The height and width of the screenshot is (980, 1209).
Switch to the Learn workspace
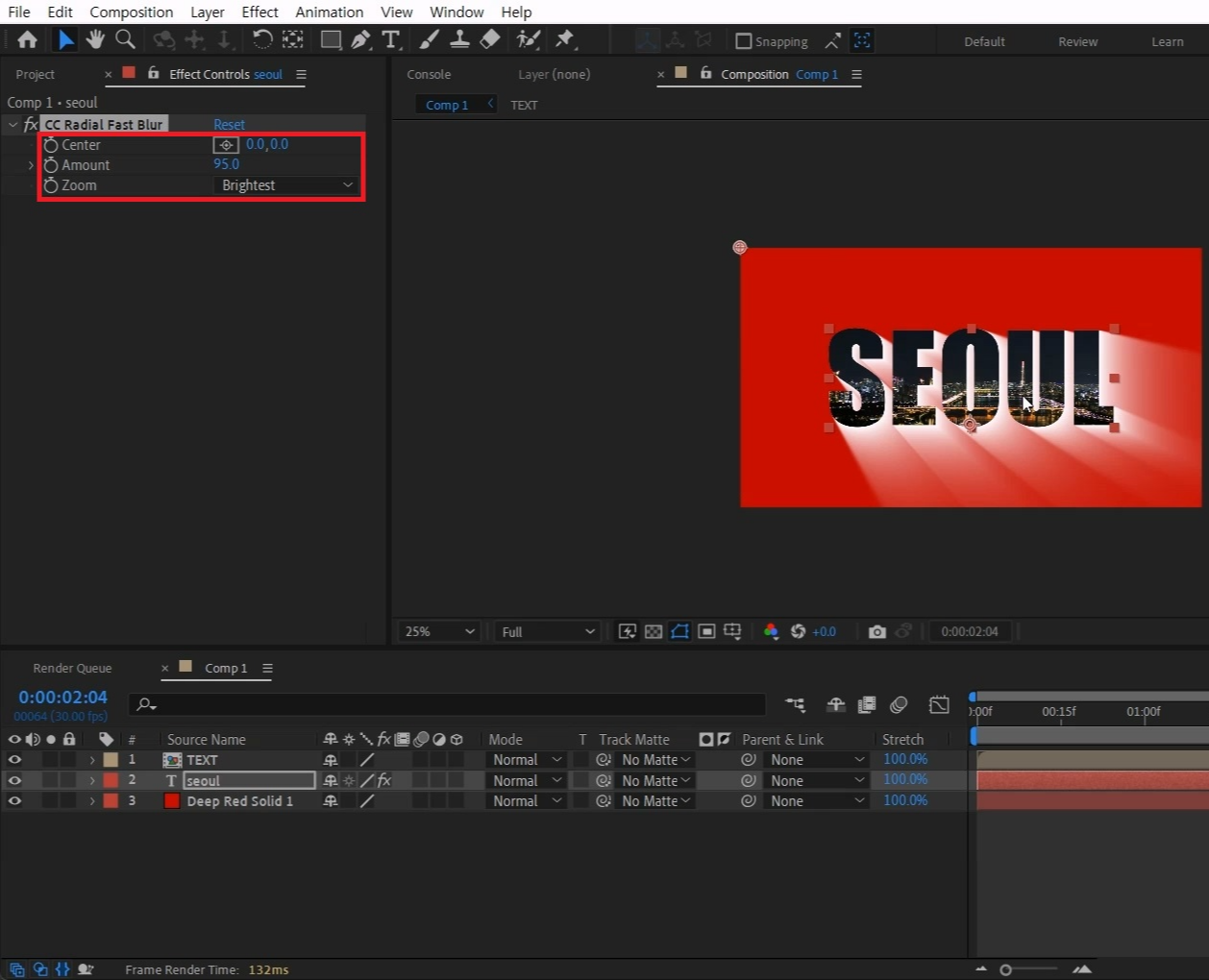(x=1168, y=41)
